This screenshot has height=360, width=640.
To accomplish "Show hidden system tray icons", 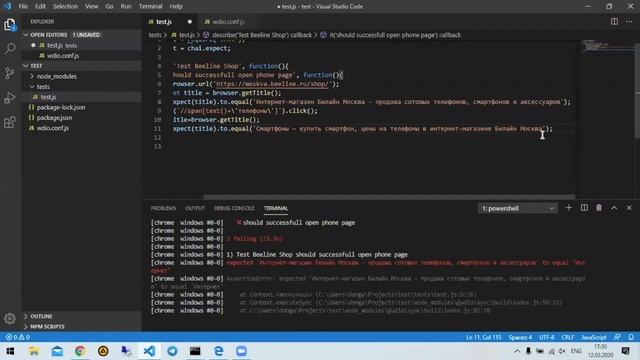I will pos(517,351).
